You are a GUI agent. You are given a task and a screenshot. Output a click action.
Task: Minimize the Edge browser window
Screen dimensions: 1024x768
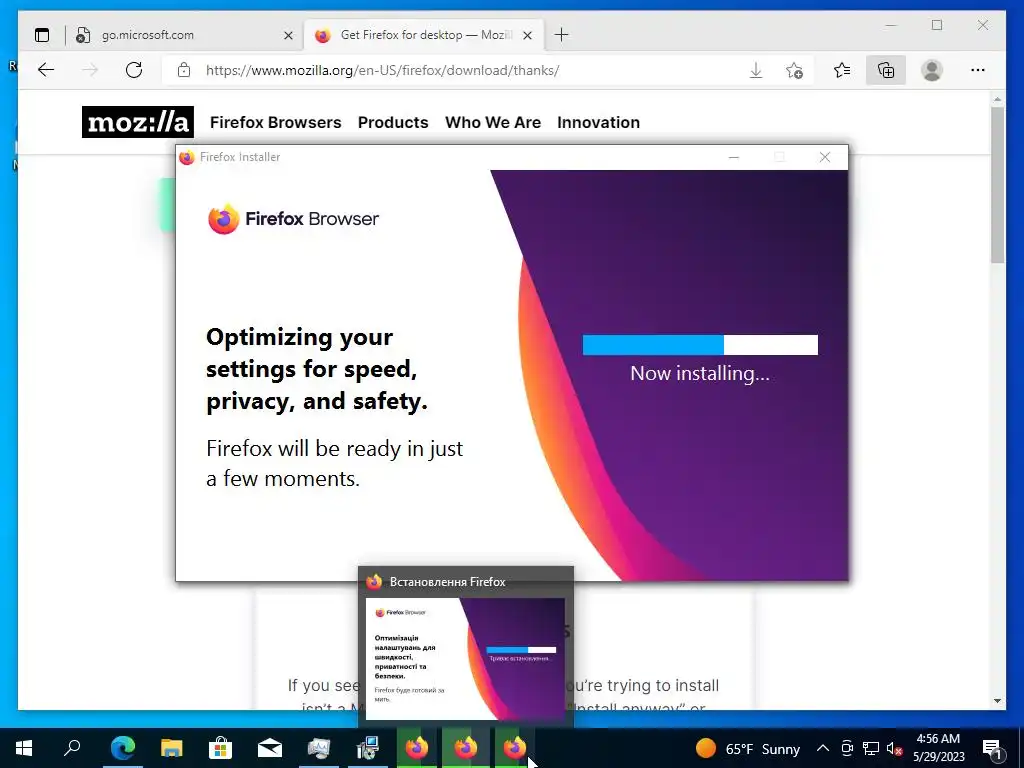coord(891,25)
